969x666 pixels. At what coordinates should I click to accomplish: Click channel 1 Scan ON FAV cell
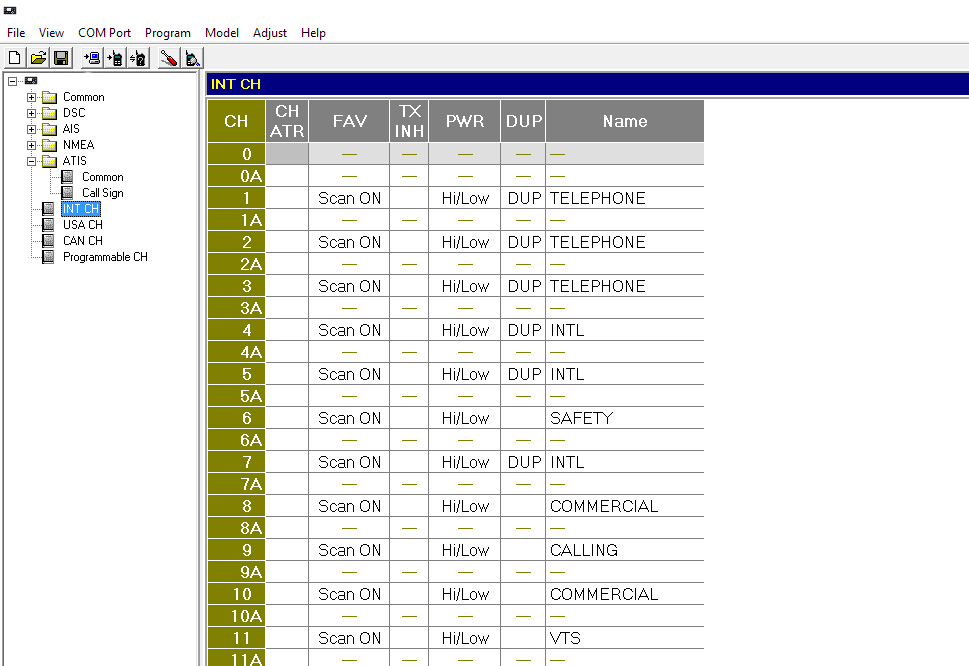pyautogui.click(x=349, y=198)
